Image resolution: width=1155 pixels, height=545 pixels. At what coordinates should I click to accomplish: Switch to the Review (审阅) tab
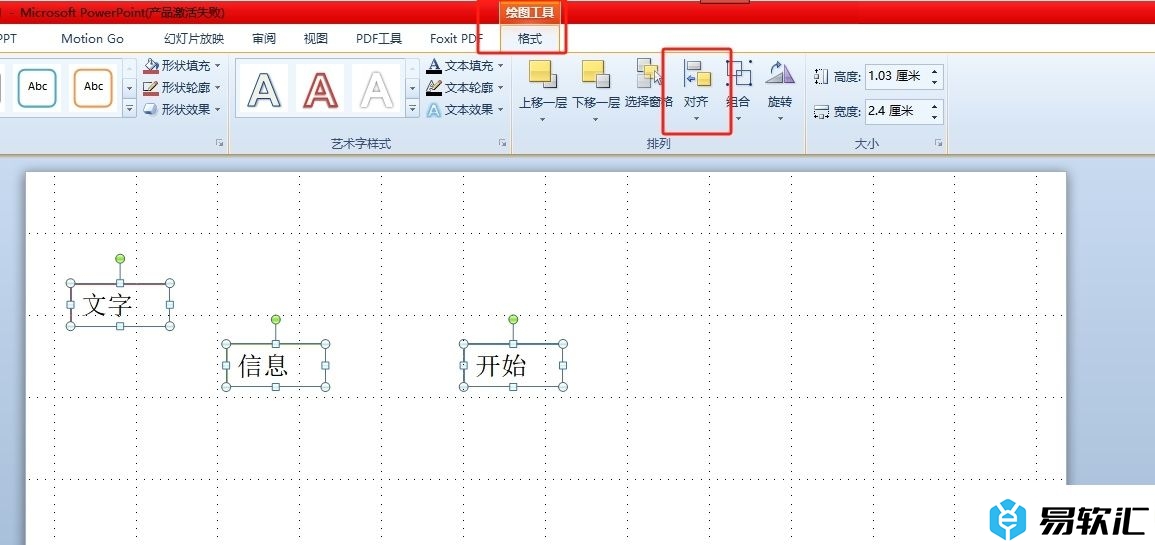264,39
